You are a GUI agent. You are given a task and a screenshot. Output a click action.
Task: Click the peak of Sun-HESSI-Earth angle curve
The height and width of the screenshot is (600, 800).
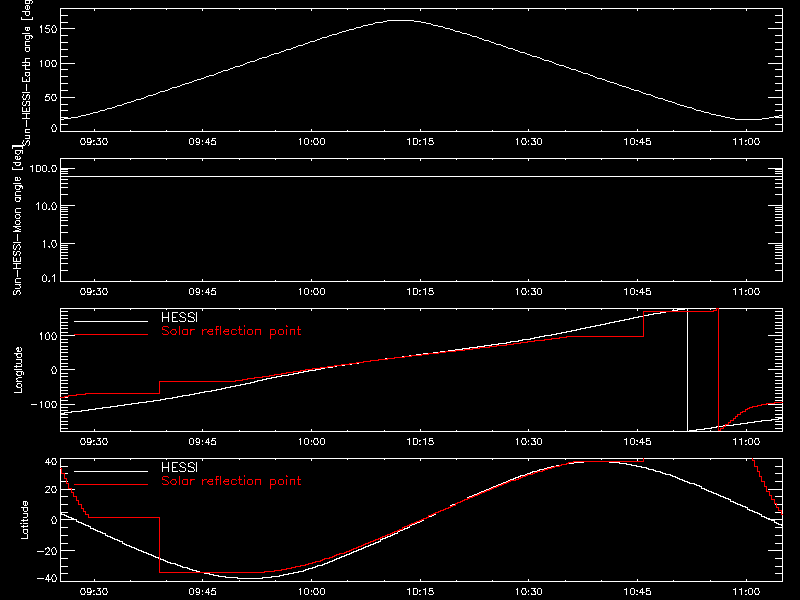tap(403, 20)
